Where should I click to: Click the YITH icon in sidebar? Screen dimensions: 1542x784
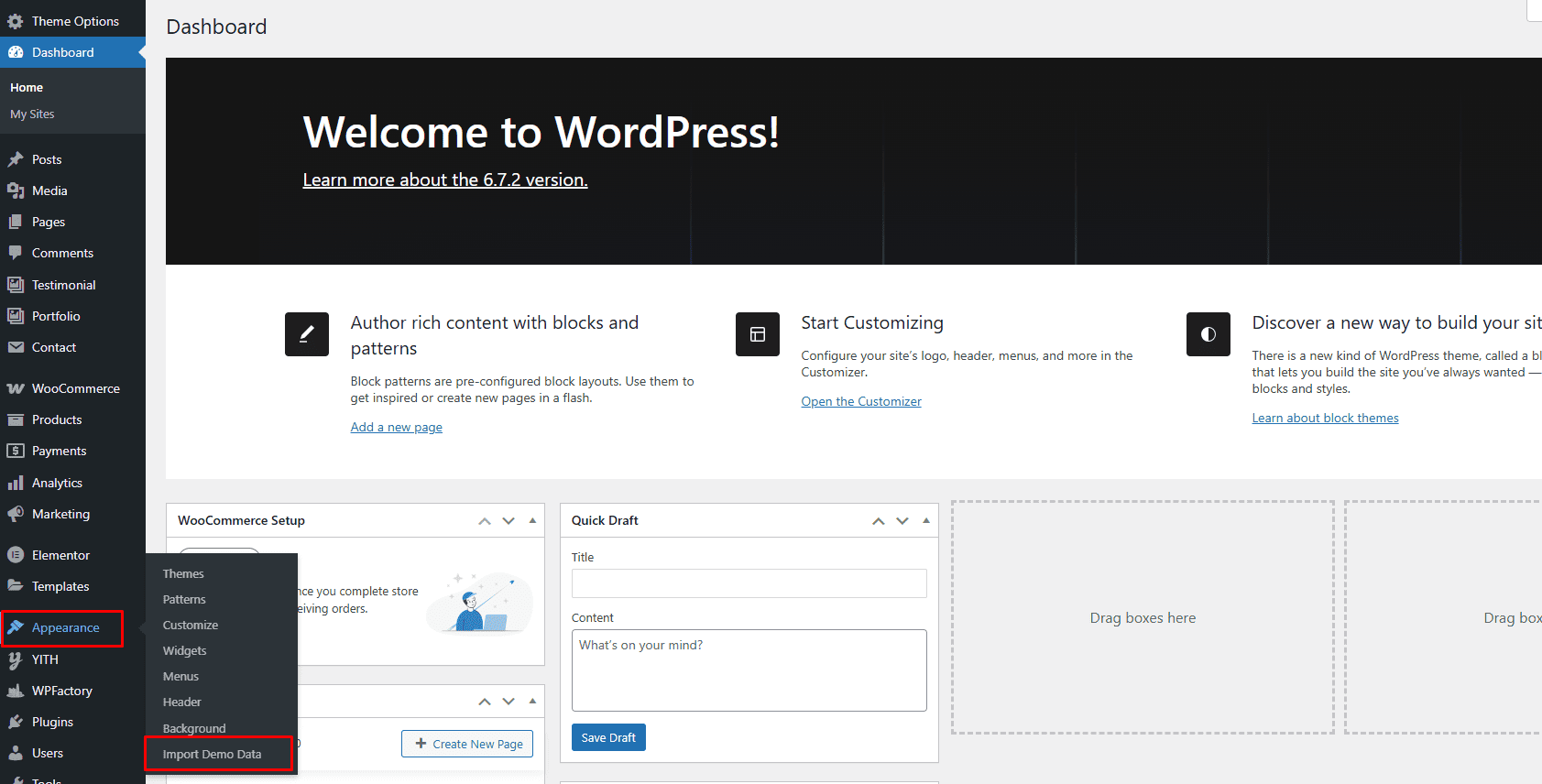point(16,659)
